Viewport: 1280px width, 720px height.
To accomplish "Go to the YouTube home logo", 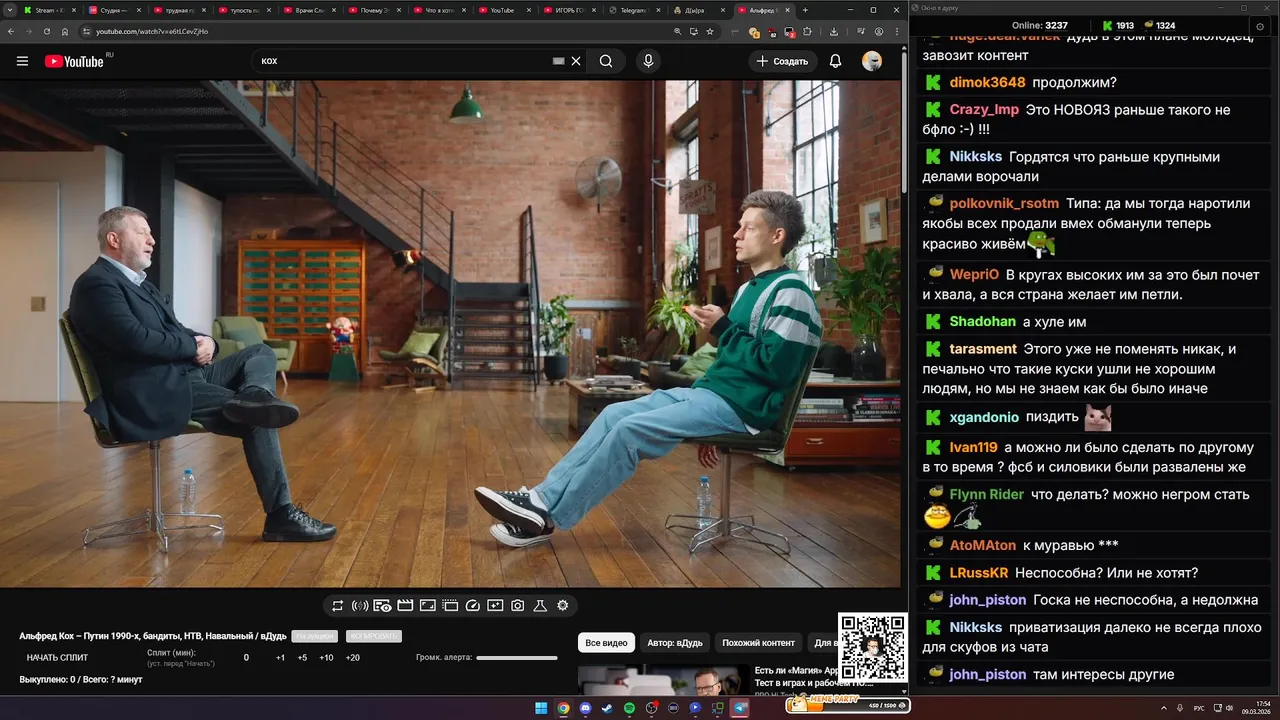I will click(x=74, y=61).
